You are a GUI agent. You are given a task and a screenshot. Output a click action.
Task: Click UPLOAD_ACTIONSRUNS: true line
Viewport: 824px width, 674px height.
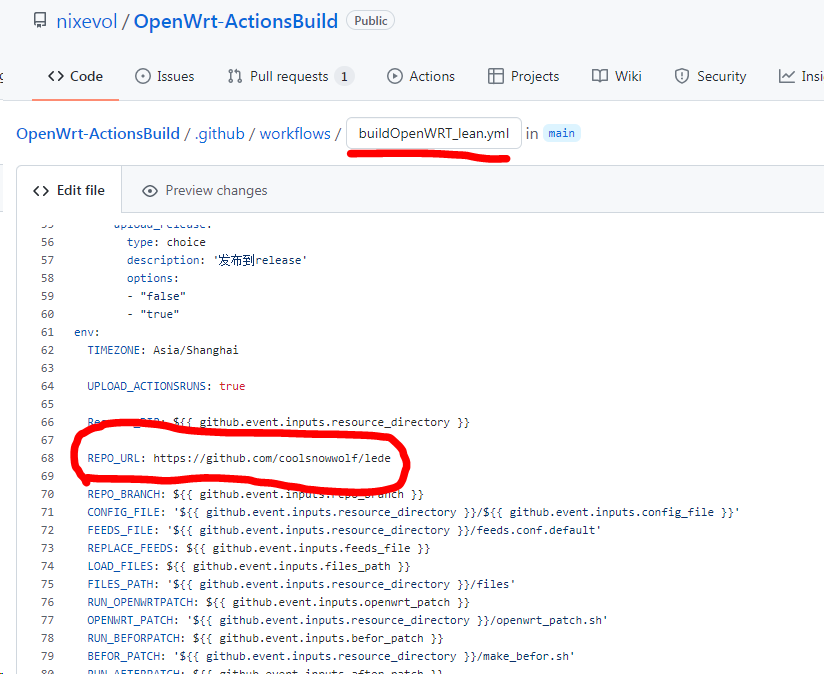(x=166, y=386)
